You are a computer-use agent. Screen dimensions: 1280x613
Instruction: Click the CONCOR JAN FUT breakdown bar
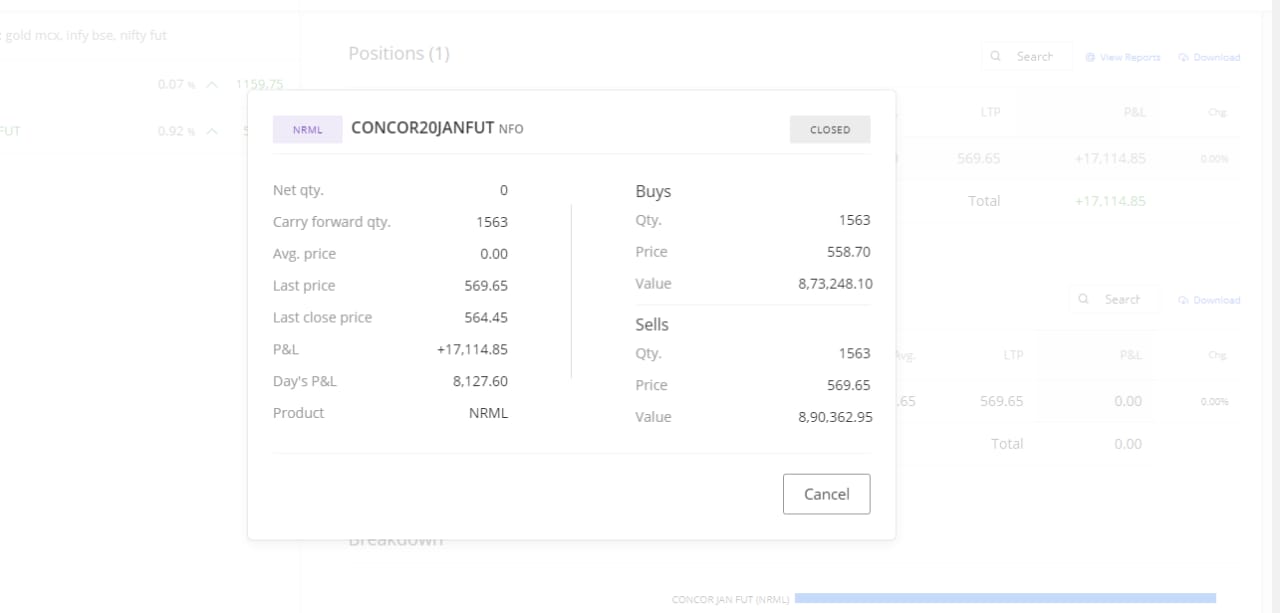tap(1005, 598)
